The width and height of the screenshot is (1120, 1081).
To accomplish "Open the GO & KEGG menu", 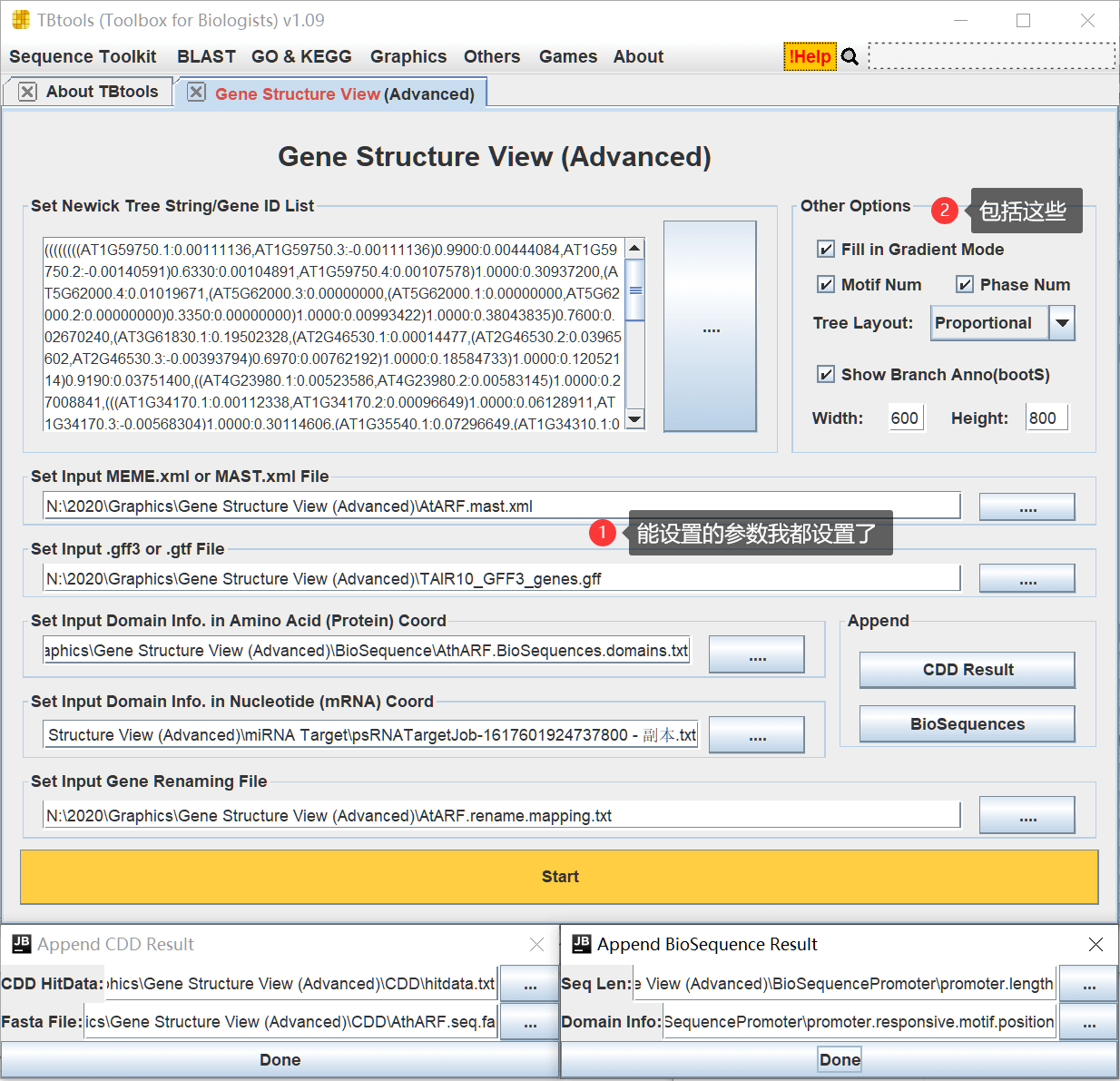I will 301,56.
